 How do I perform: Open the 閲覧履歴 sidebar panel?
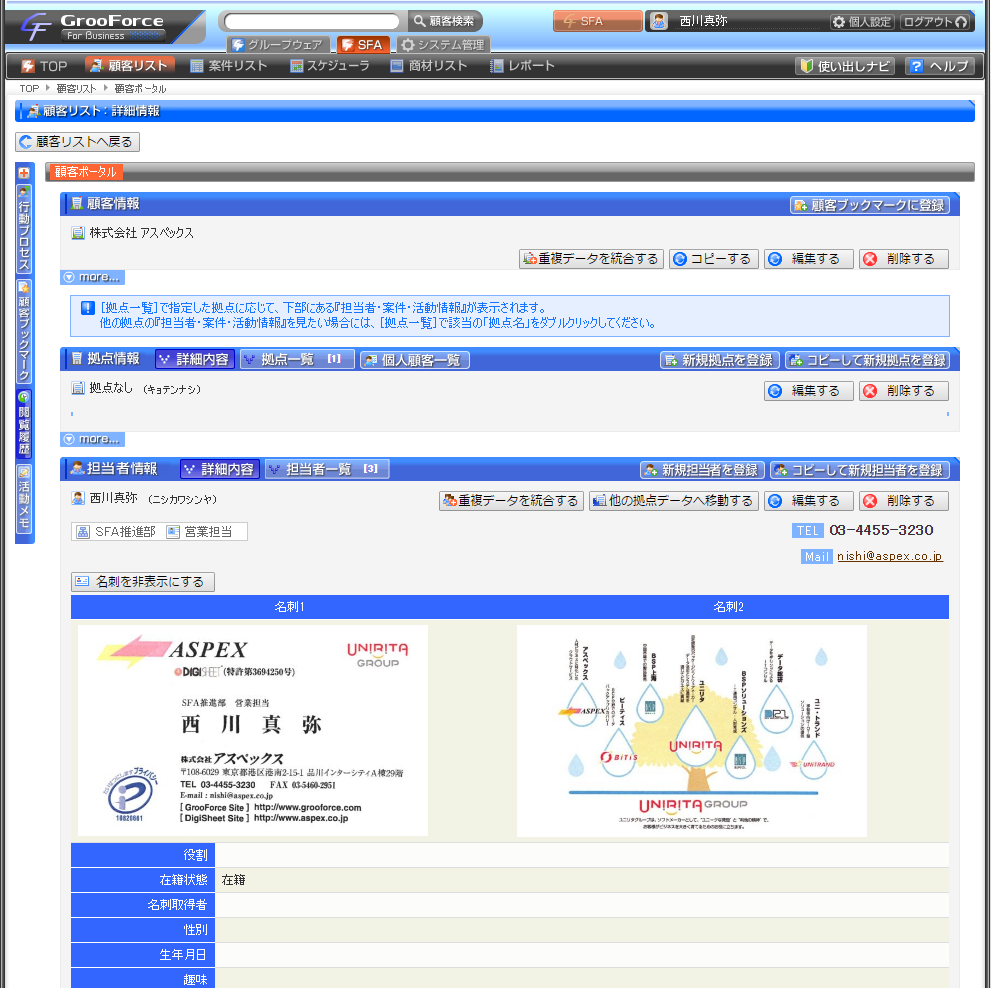coord(24,424)
